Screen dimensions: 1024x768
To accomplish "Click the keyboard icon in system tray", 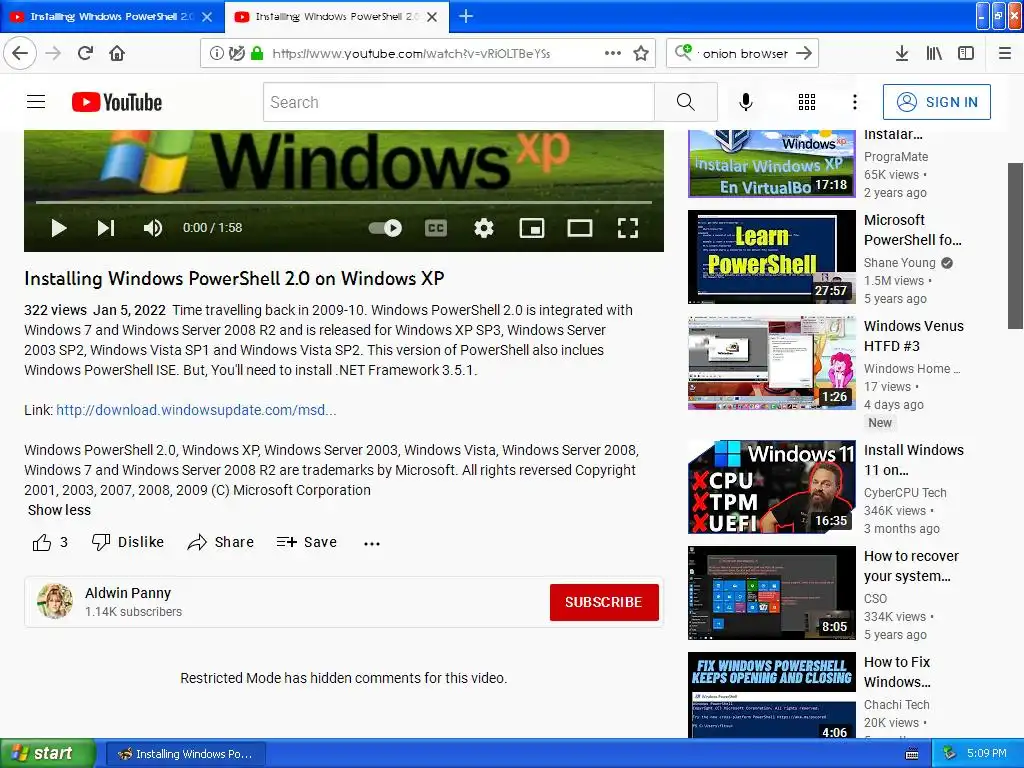I will click(912, 754).
